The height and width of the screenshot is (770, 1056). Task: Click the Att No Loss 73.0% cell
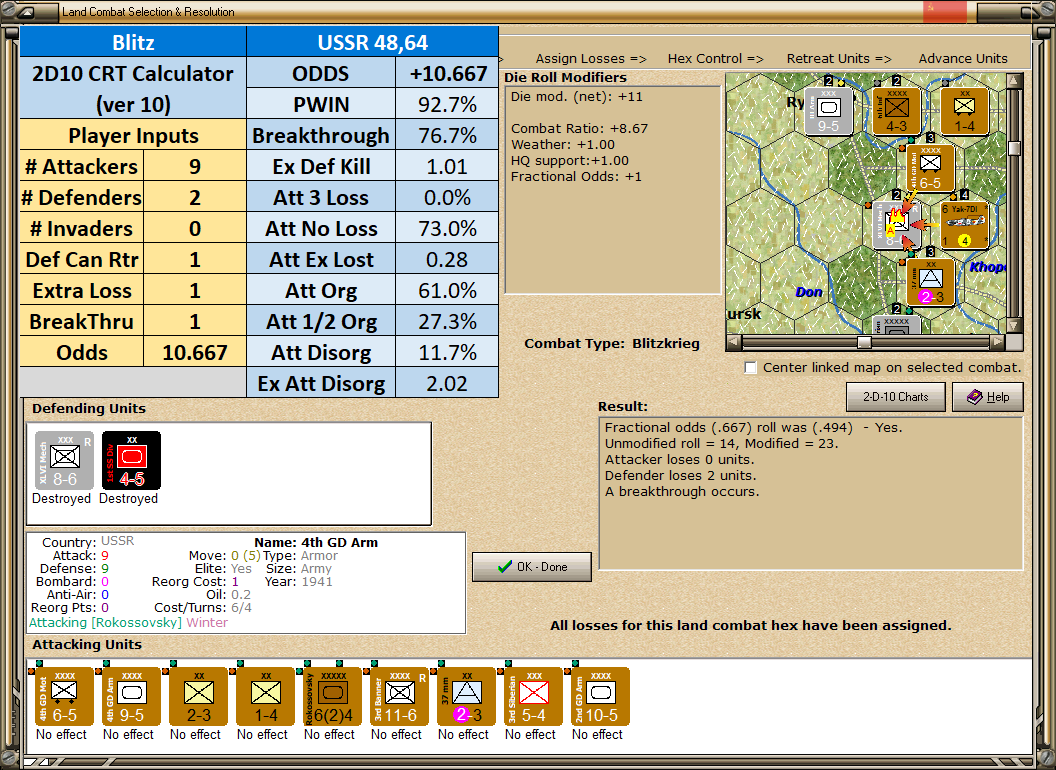coord(447,228)
